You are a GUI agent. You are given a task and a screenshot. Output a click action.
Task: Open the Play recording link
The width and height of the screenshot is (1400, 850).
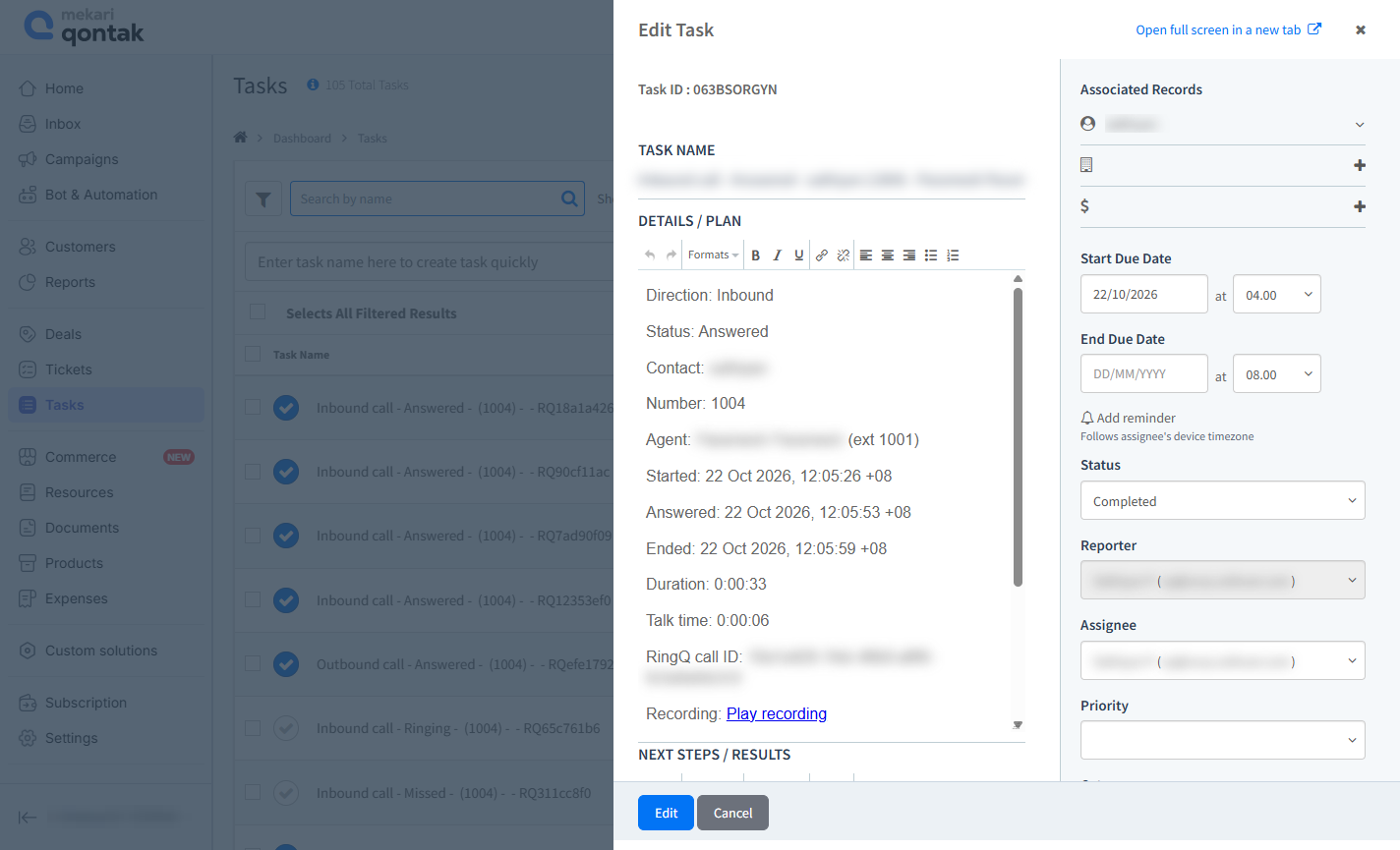(x=777, y=713)
